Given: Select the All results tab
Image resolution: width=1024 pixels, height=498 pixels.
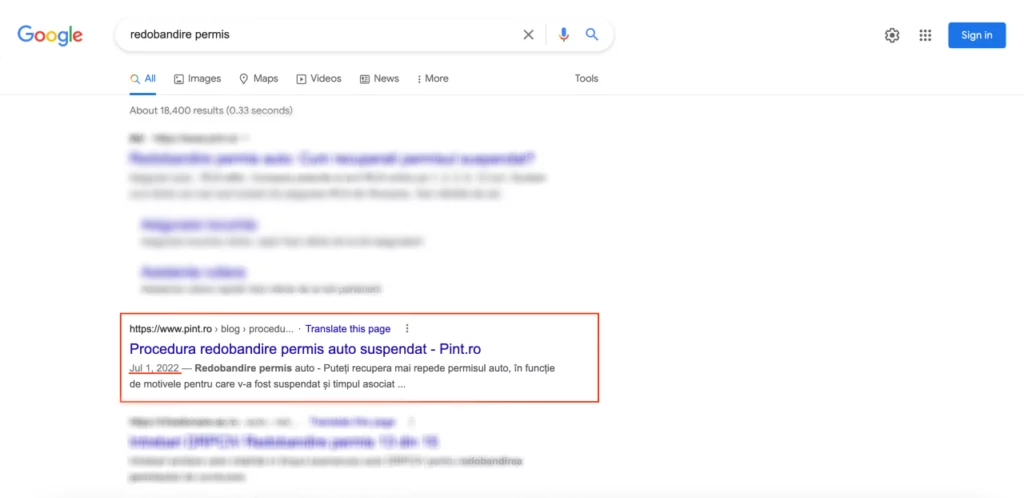Looking at the screenshot, I should [143, 79].
